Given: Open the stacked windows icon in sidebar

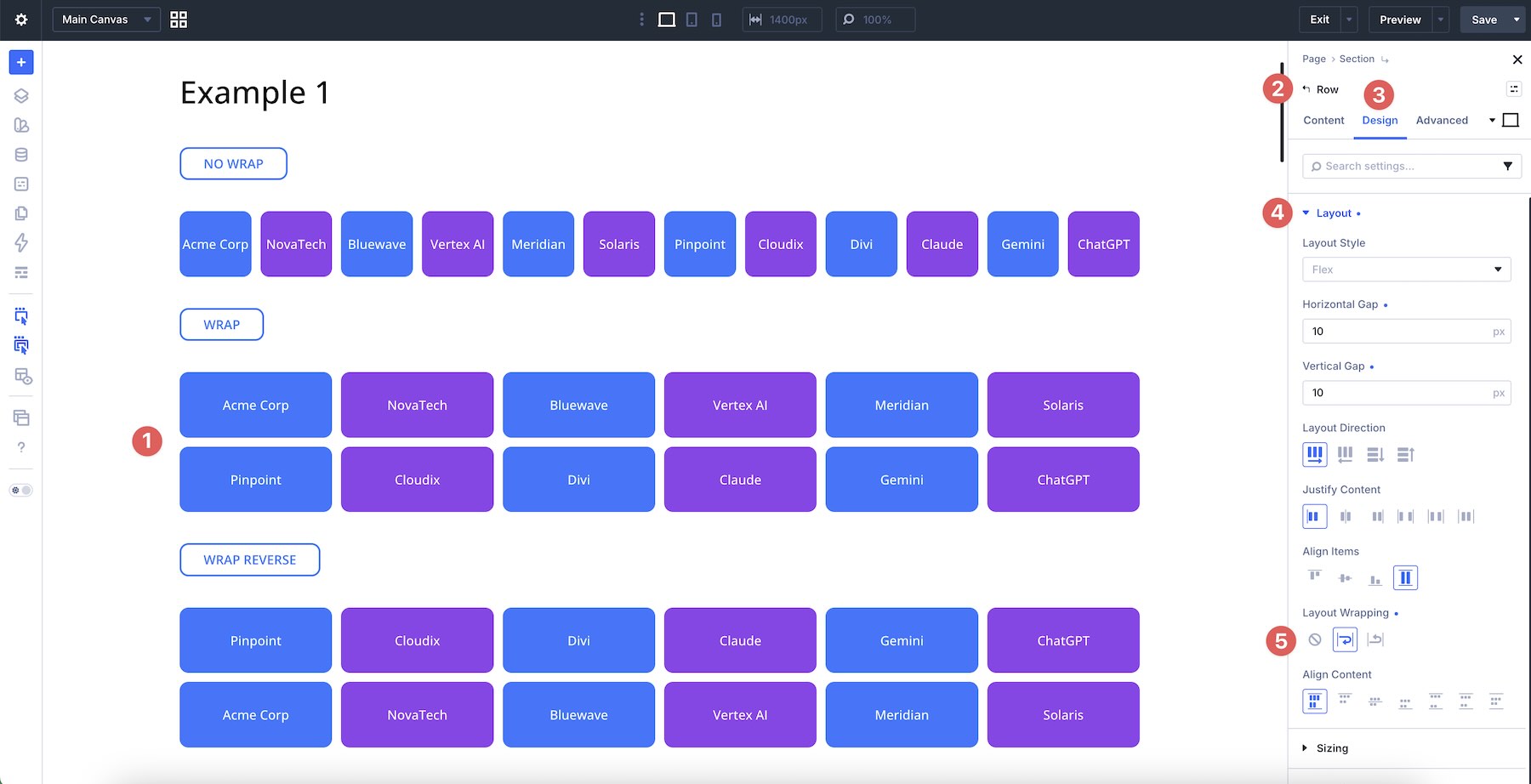Looking at the screenshot, I should [21, 418].
